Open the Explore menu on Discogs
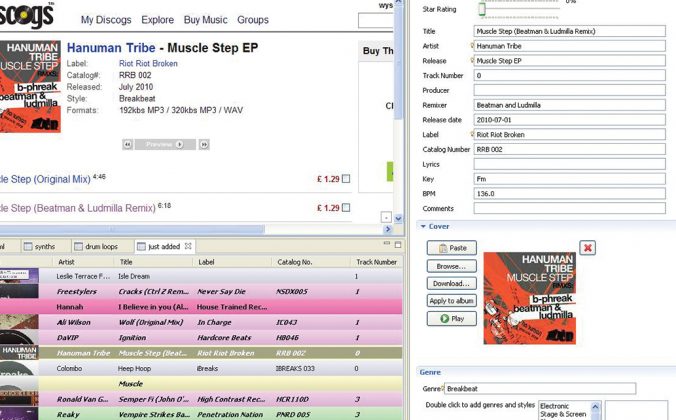676x420 pixels. (157, 20)
